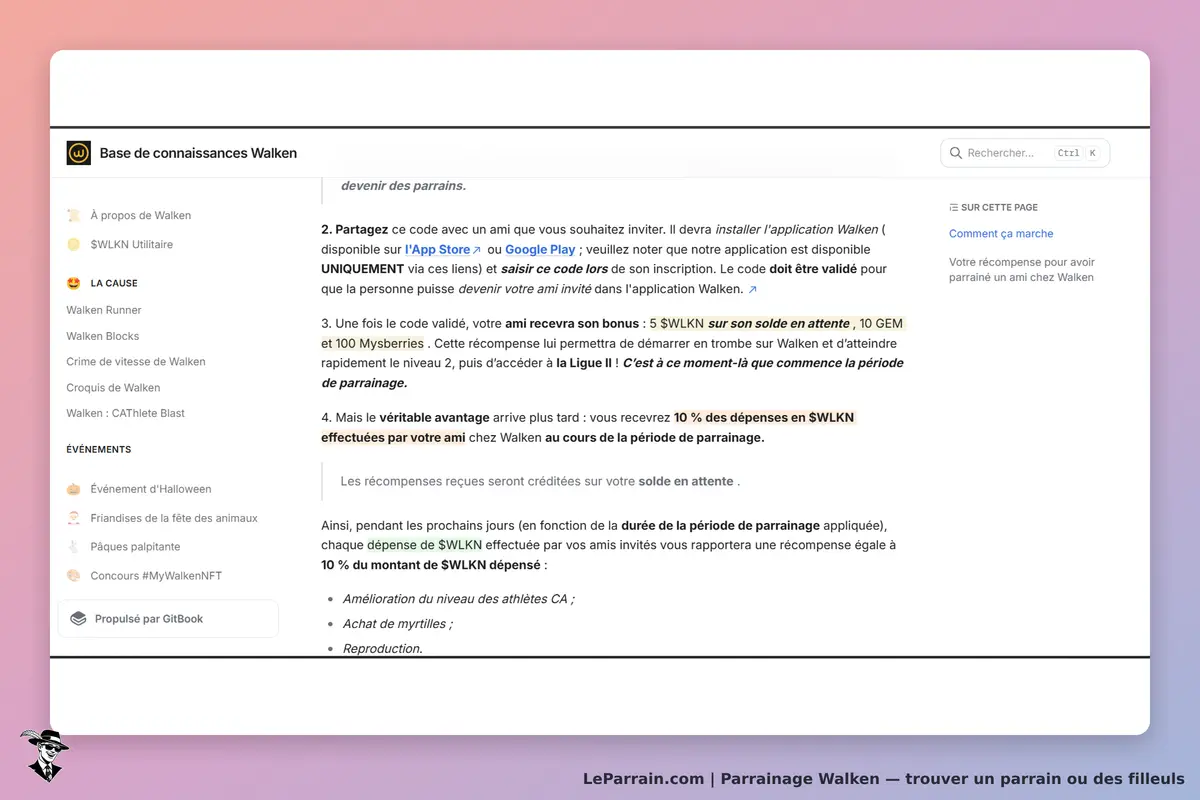Open Croquis de Walken page
The width and height of the screenshot is (1200, 800).
click(x=113, y=388)
